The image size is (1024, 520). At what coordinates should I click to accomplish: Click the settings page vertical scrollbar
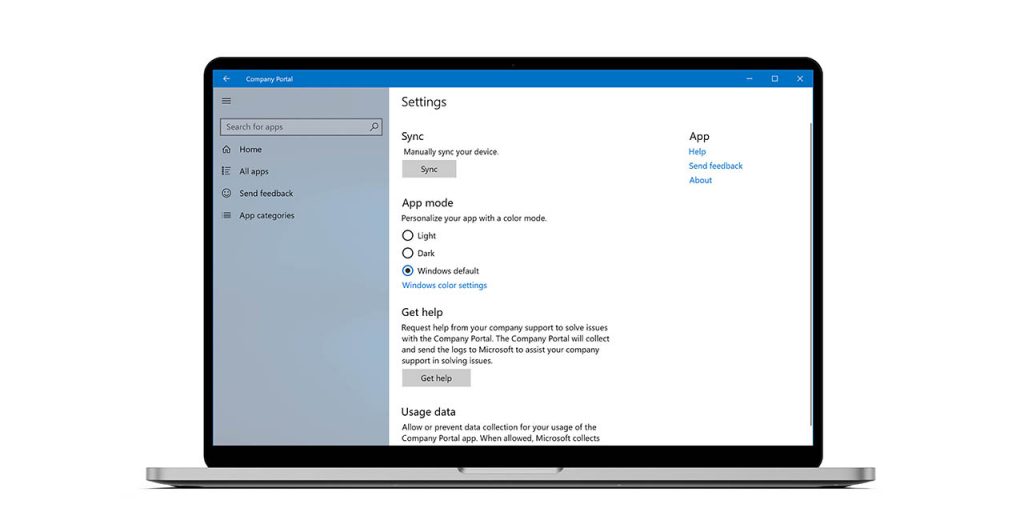(x=810, y=270)
